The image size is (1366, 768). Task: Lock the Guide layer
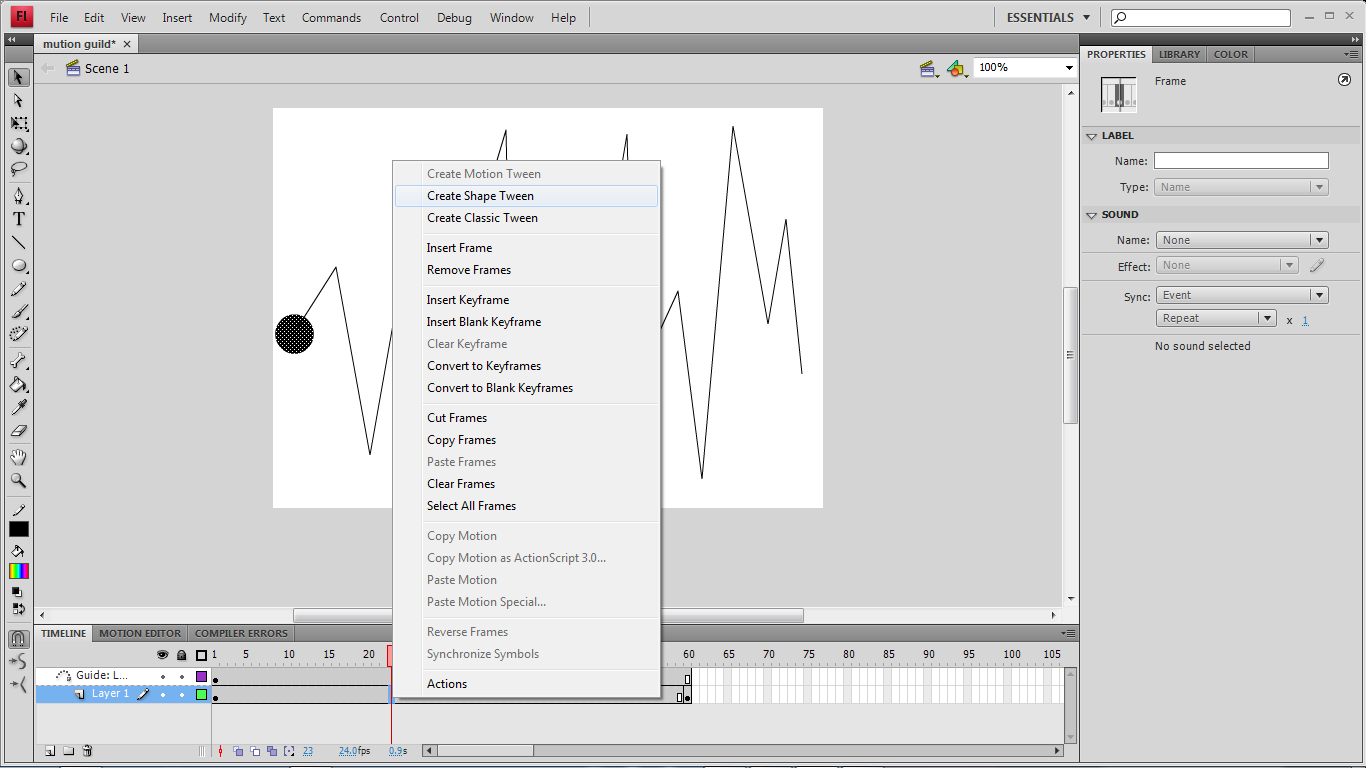point(181,675)
